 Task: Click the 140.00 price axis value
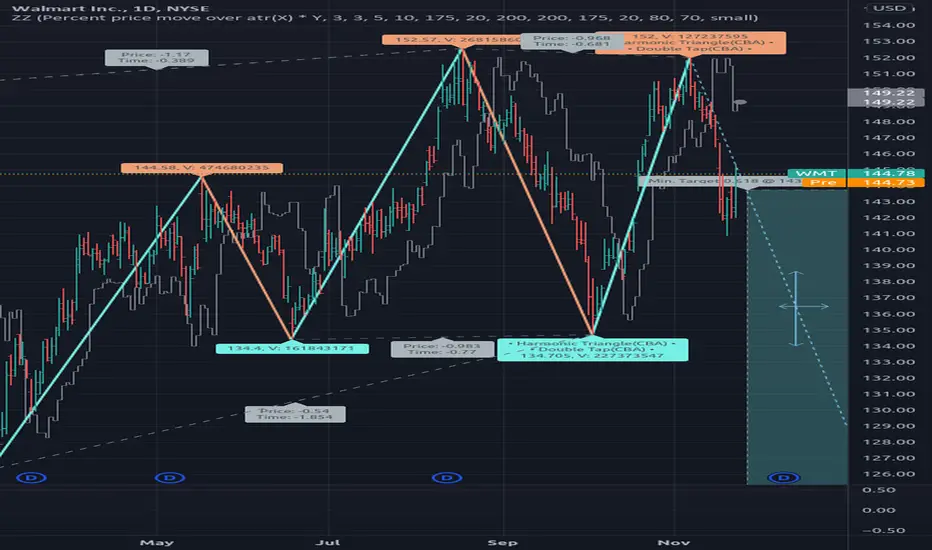click(x=889, y=250)
